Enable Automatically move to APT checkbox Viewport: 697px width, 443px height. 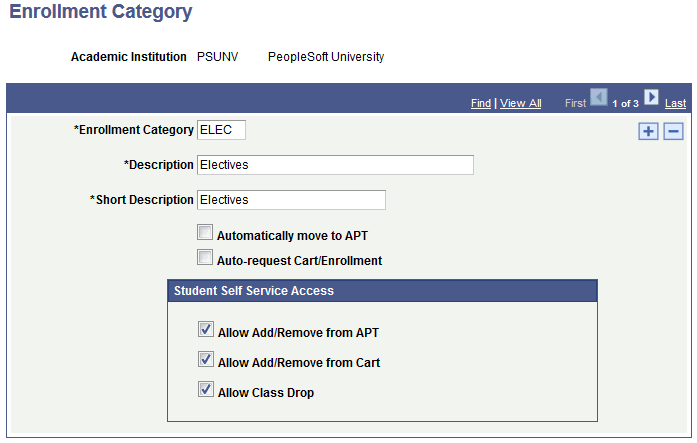coord(205,233)
